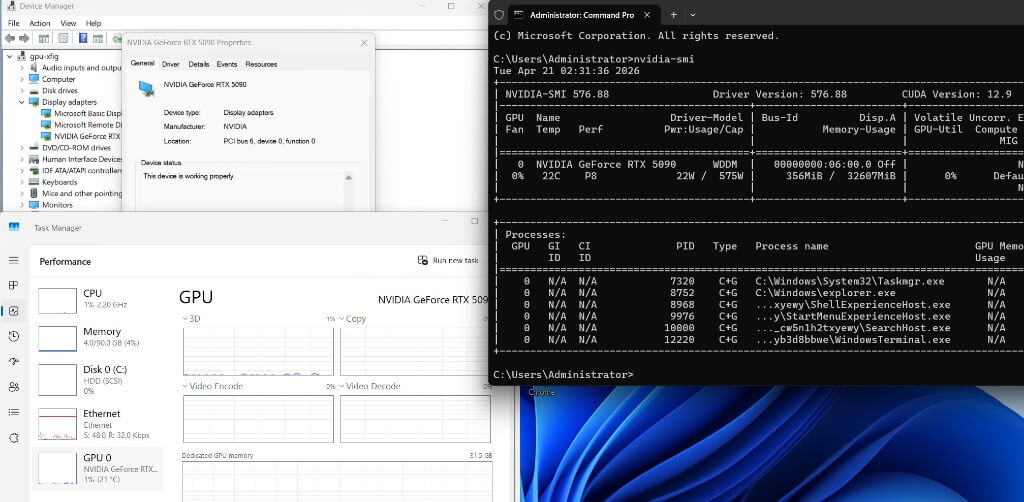Click shield icon in Terminal title bar
The width and height of the screenshot is (1024, 502).
(x=499, y=14)
